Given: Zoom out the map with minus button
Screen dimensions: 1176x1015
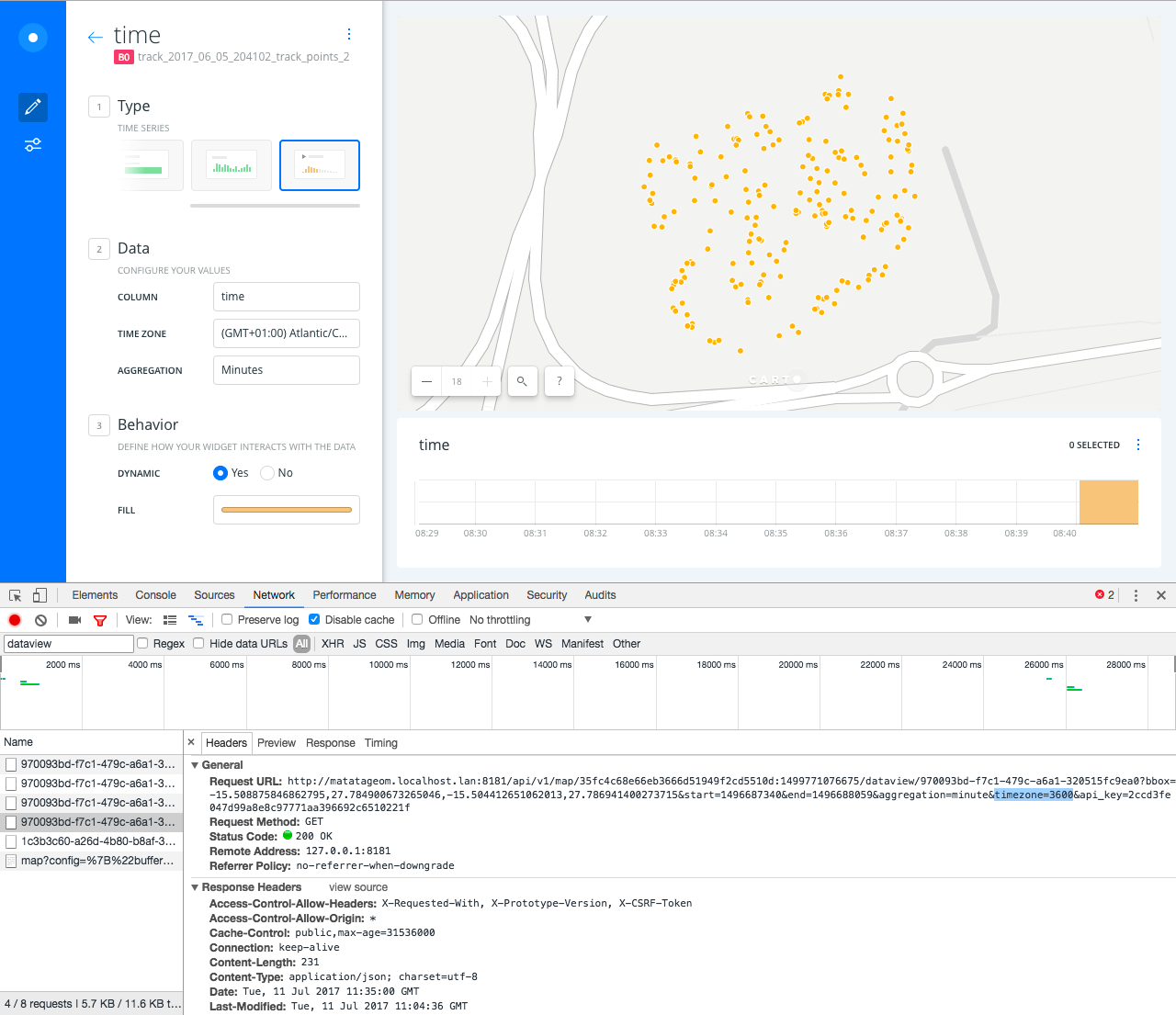Looking at the screenshot, I should 426,381.
